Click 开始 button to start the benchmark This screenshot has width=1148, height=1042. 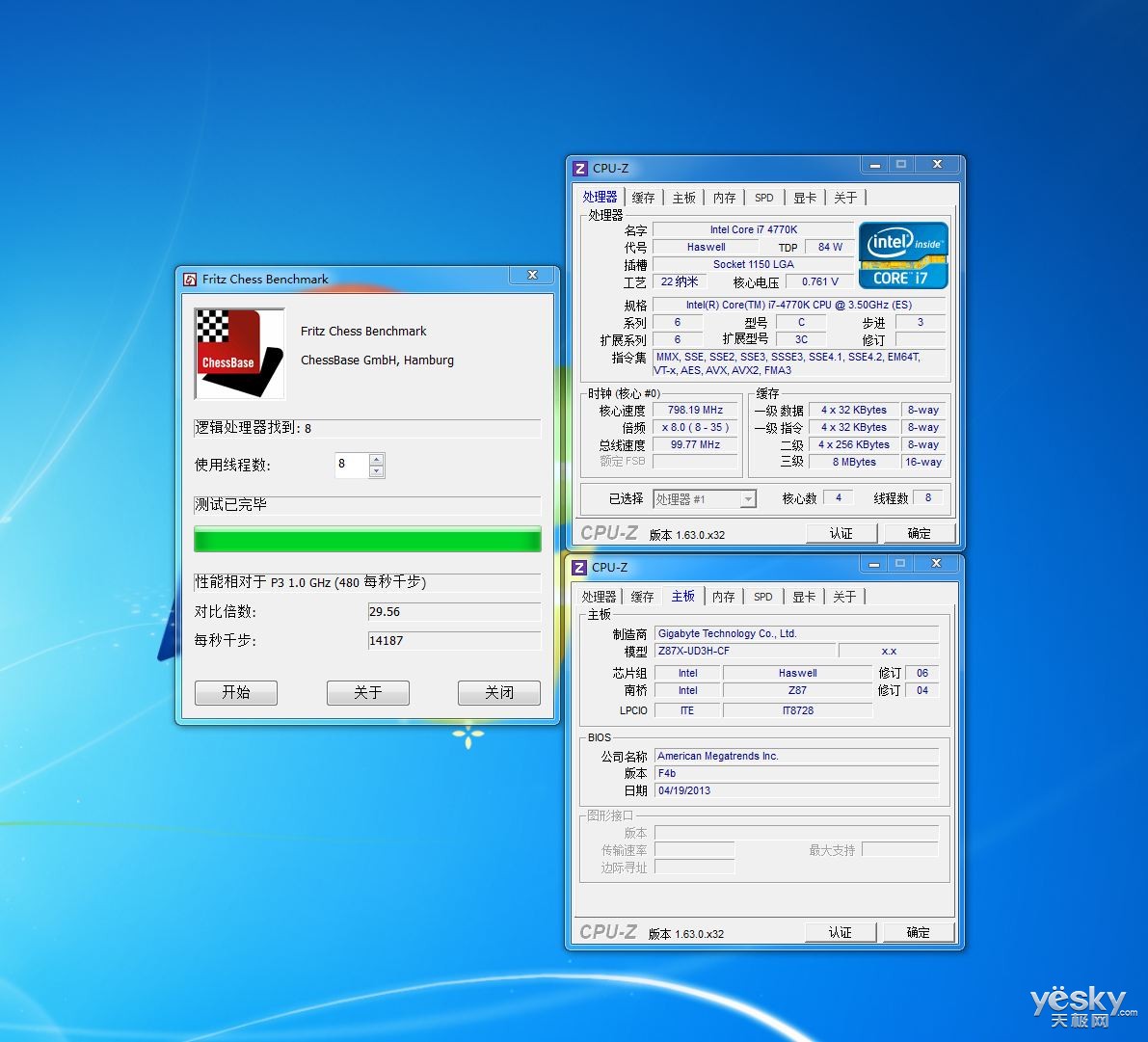pyautogui.click(x=236, y=693)
